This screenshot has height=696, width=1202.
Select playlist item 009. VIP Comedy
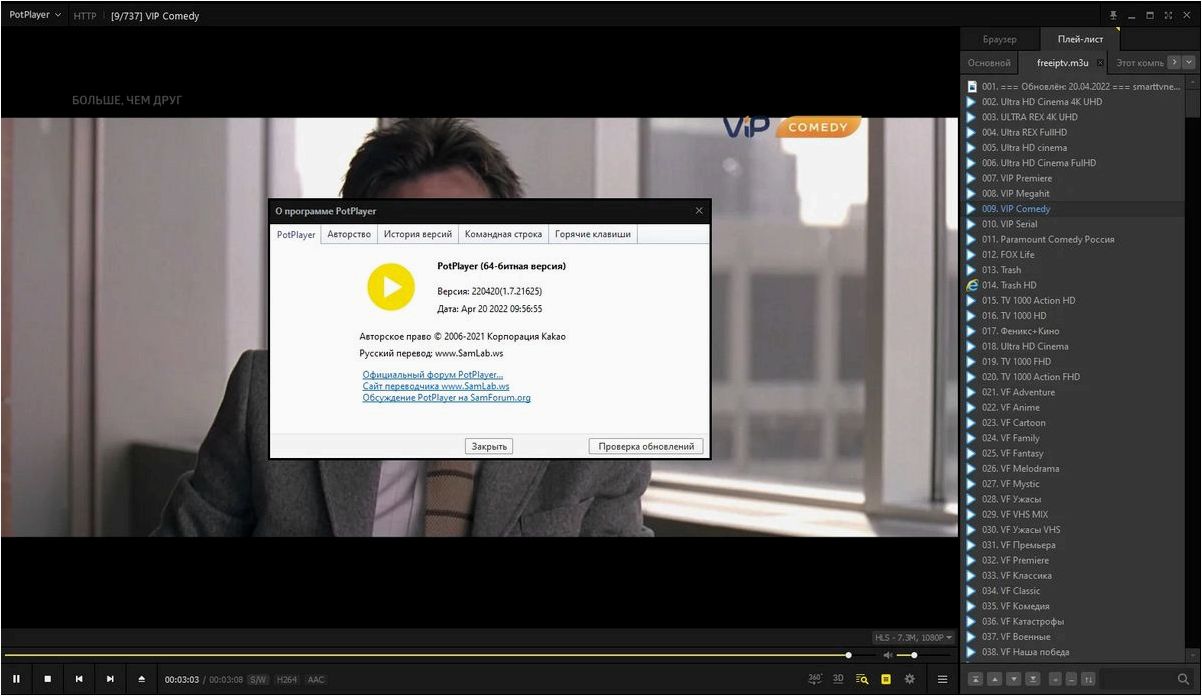click(x=1072, y=209)
